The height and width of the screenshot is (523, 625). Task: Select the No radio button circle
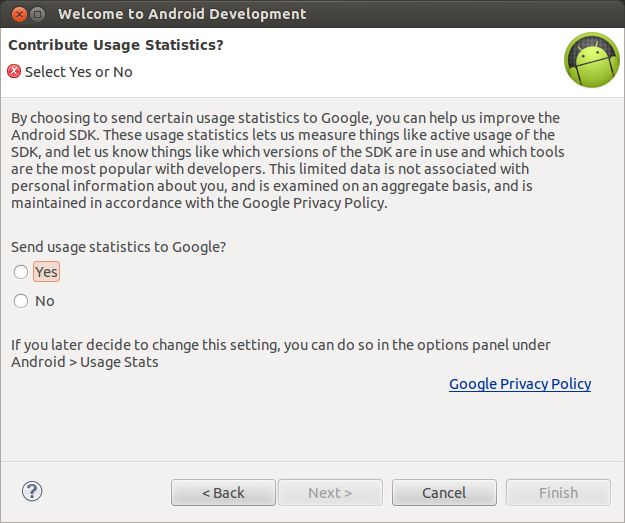click(x=21, y=301)
